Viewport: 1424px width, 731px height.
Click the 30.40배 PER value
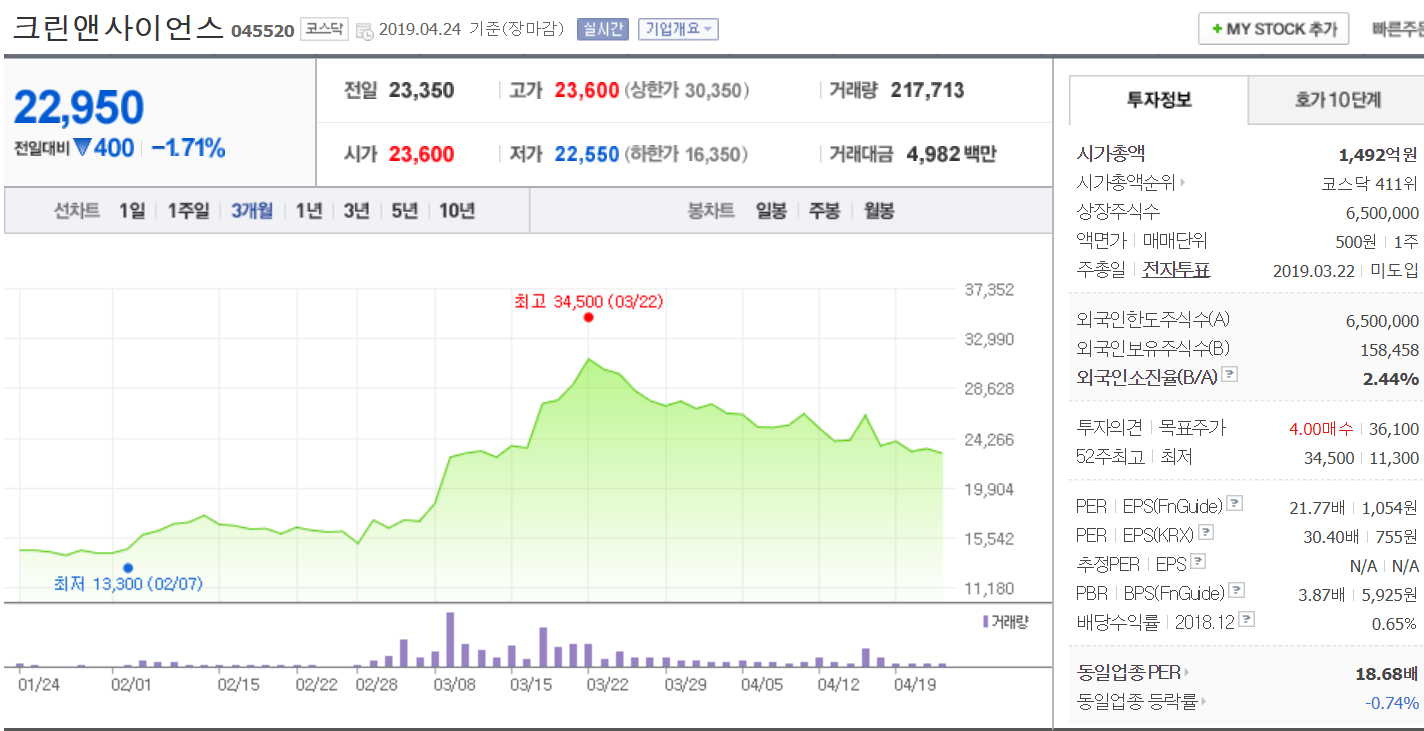(1331, 536)
